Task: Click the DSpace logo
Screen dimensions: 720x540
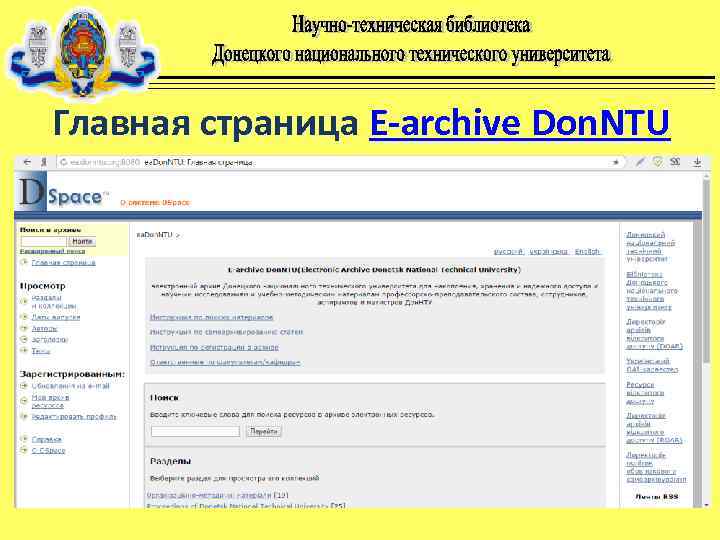Action: coord(63,193)
